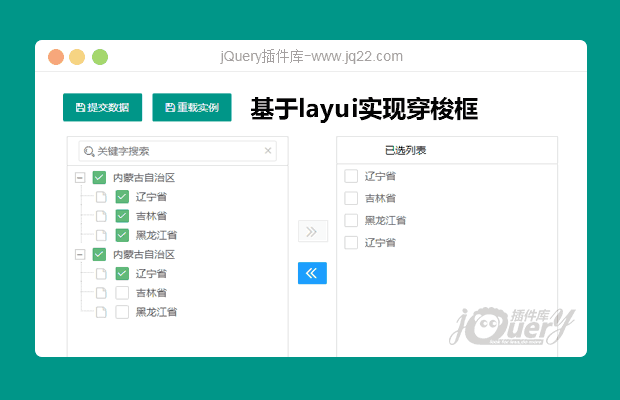Viewport: 620px width, 400px height.
Task: Click the file icon beside second-group 黑龙江省
Action: 101,312
